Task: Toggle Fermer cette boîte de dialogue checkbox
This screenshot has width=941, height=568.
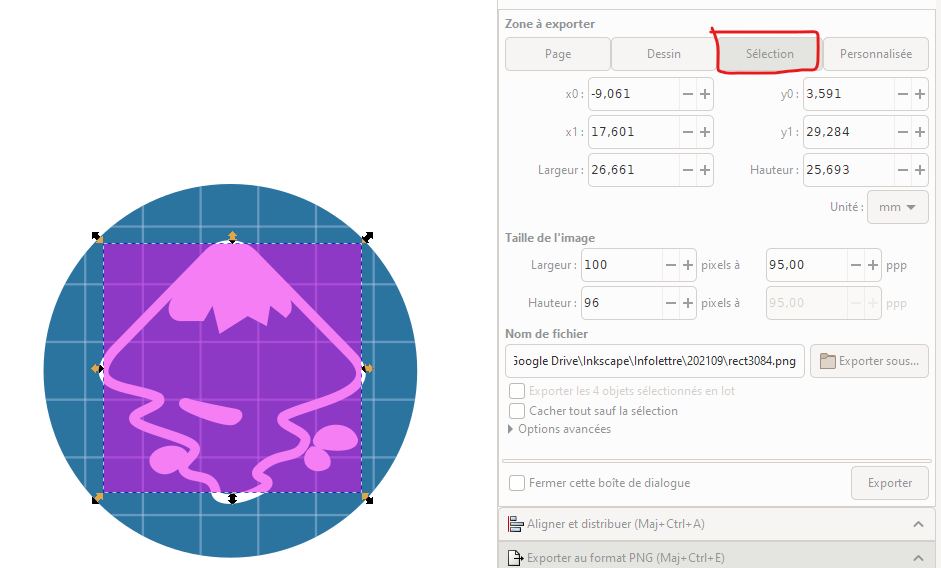Action: pyautogui.click(x=517, y=483)
